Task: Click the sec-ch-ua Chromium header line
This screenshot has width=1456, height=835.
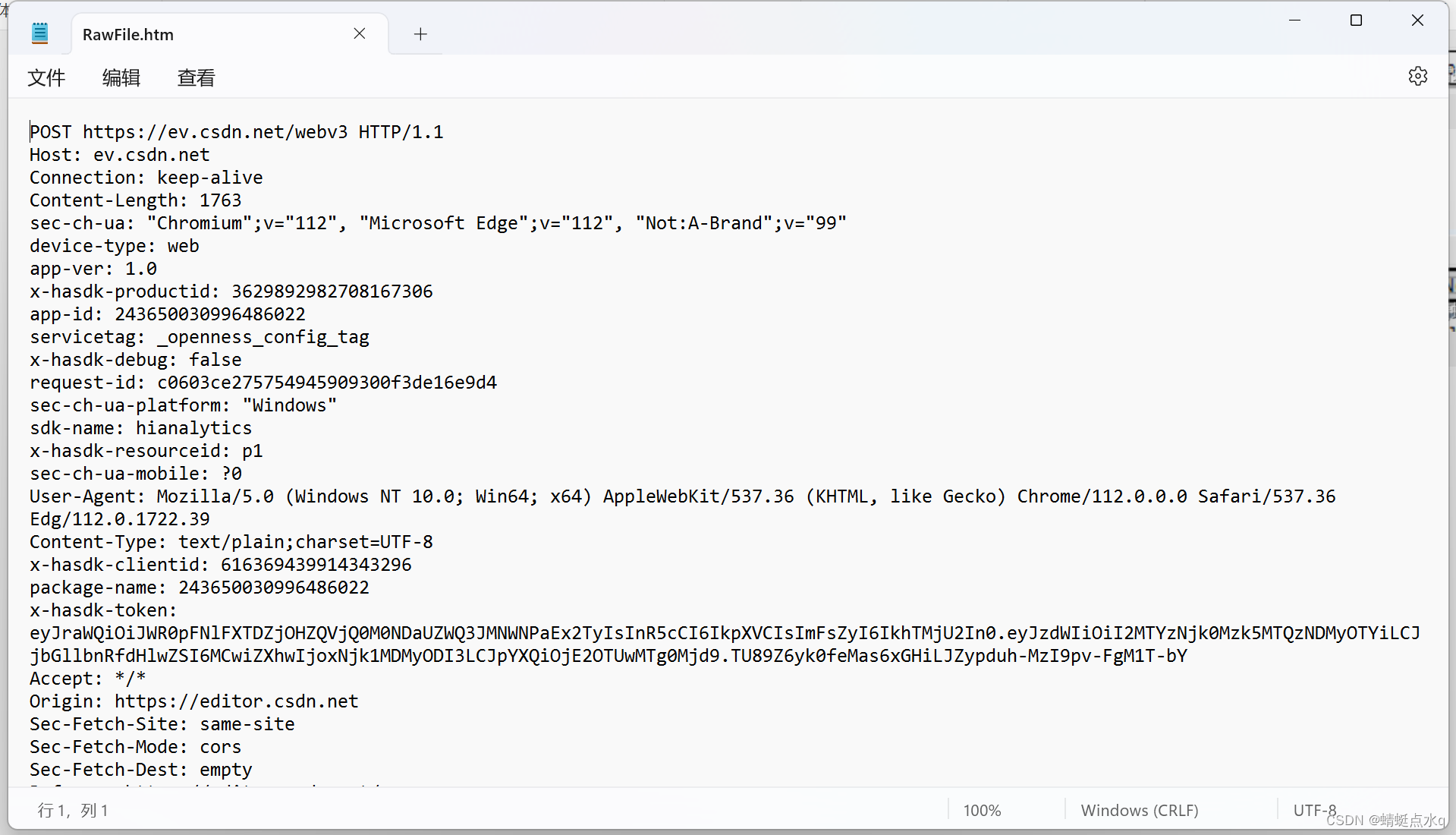Action: point(438,223)
